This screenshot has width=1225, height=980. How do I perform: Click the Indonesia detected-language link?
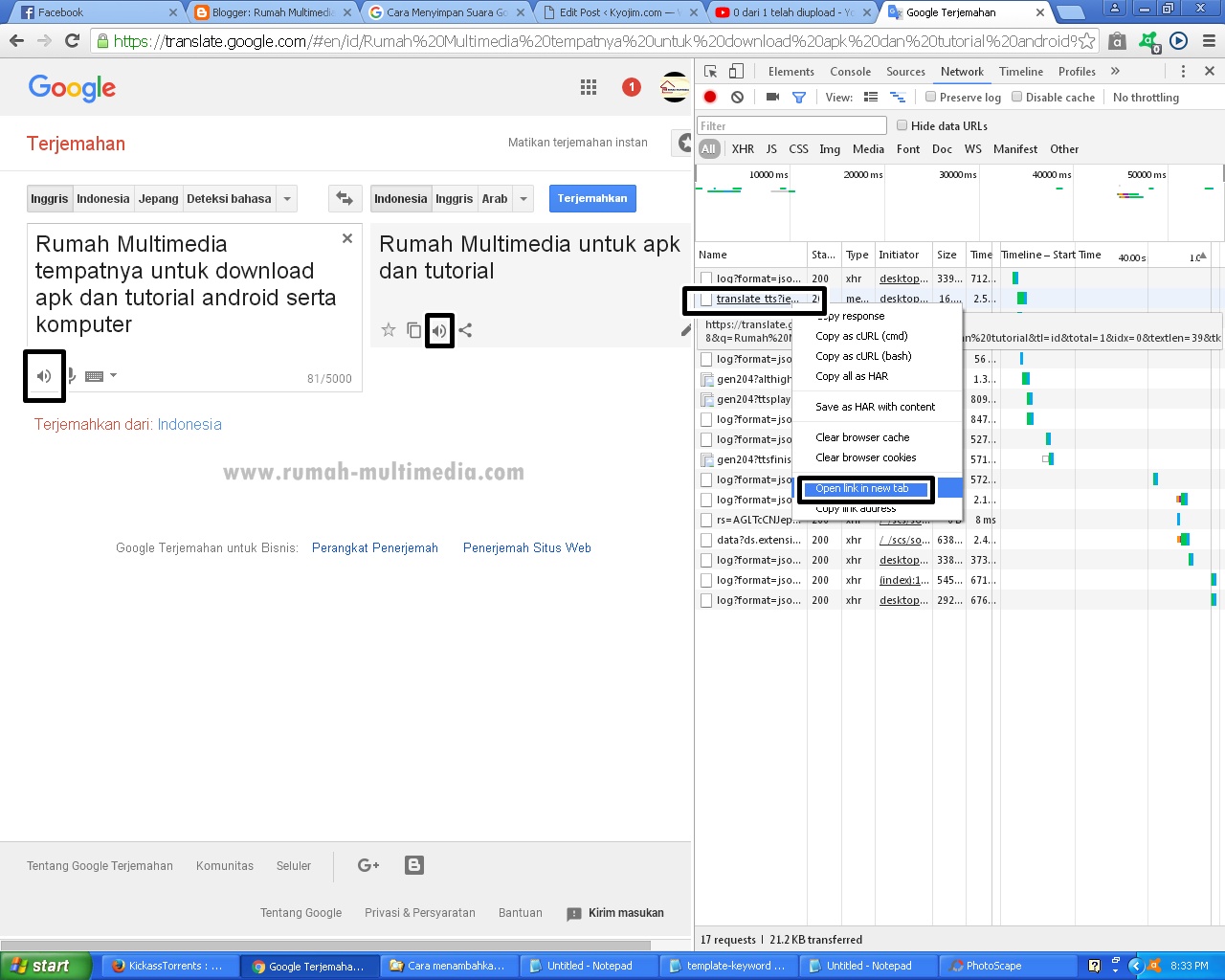click(189, 425)
